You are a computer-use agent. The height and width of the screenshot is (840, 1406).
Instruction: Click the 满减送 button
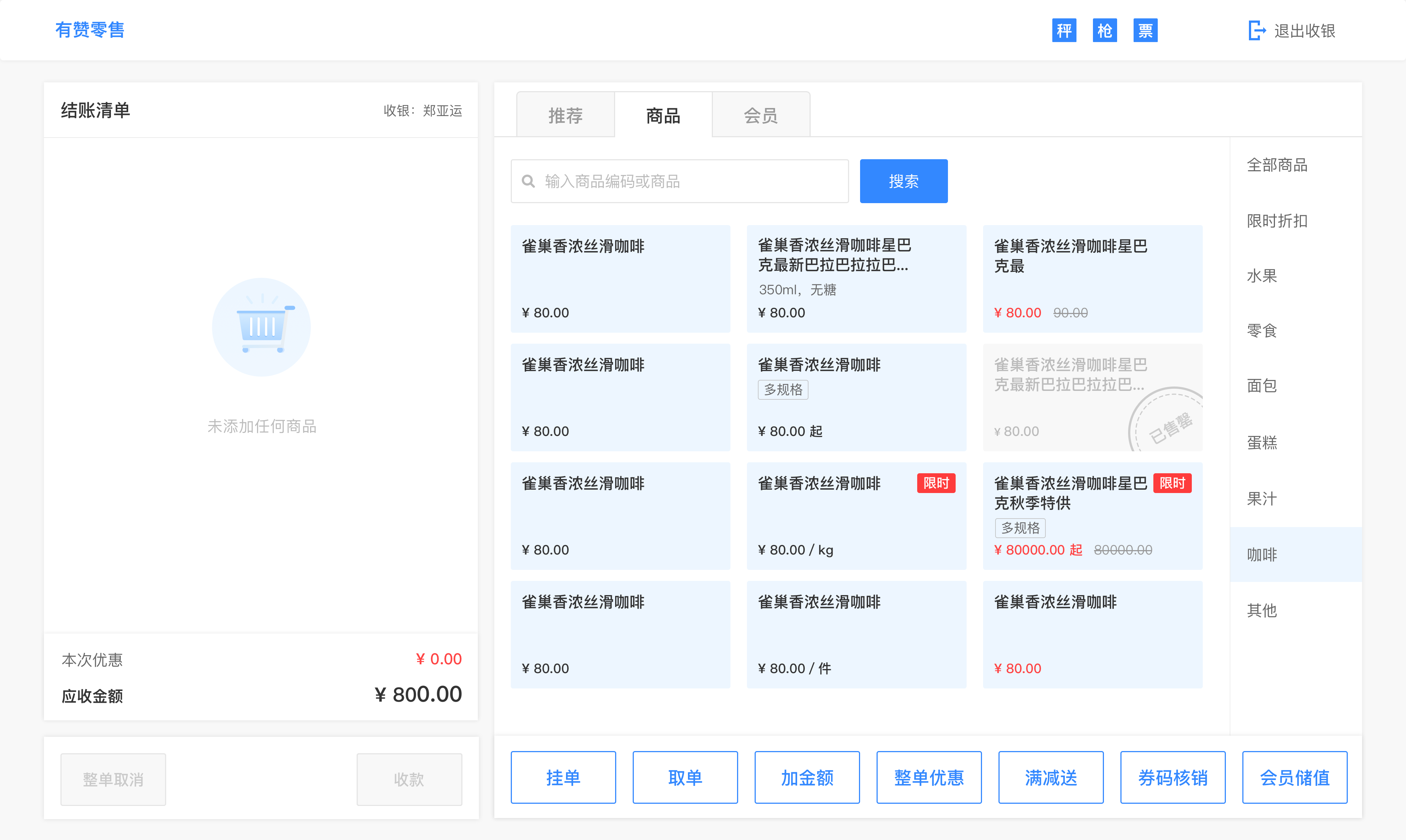1051,777
